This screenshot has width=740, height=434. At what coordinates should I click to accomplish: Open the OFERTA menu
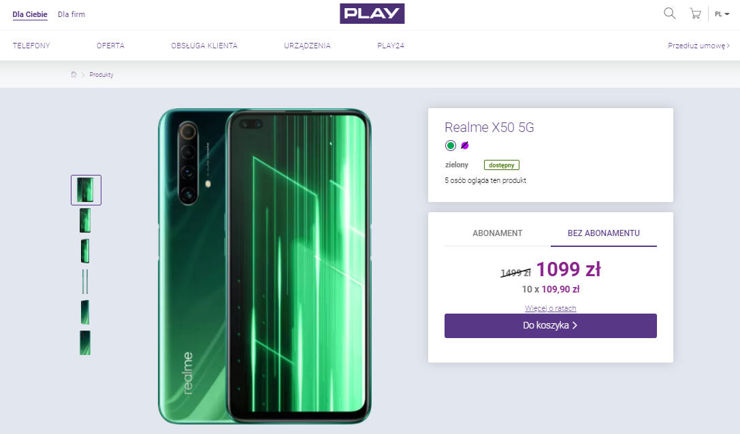click(x=111, y=46)
